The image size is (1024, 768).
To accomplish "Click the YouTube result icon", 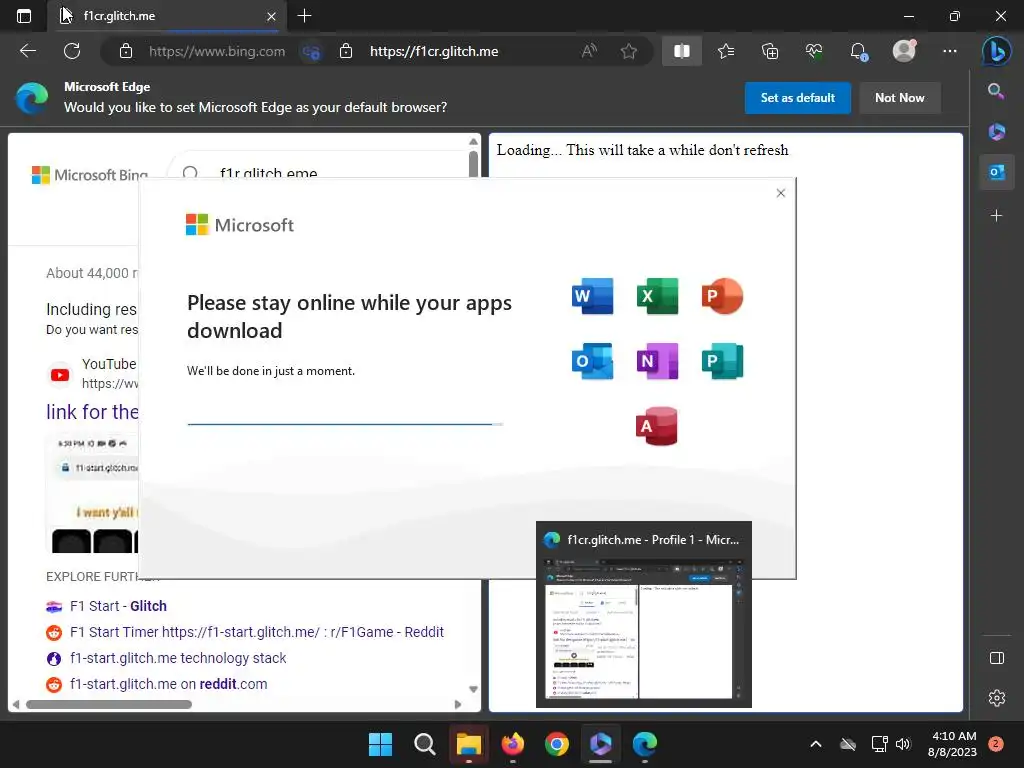I will (60, 375).
